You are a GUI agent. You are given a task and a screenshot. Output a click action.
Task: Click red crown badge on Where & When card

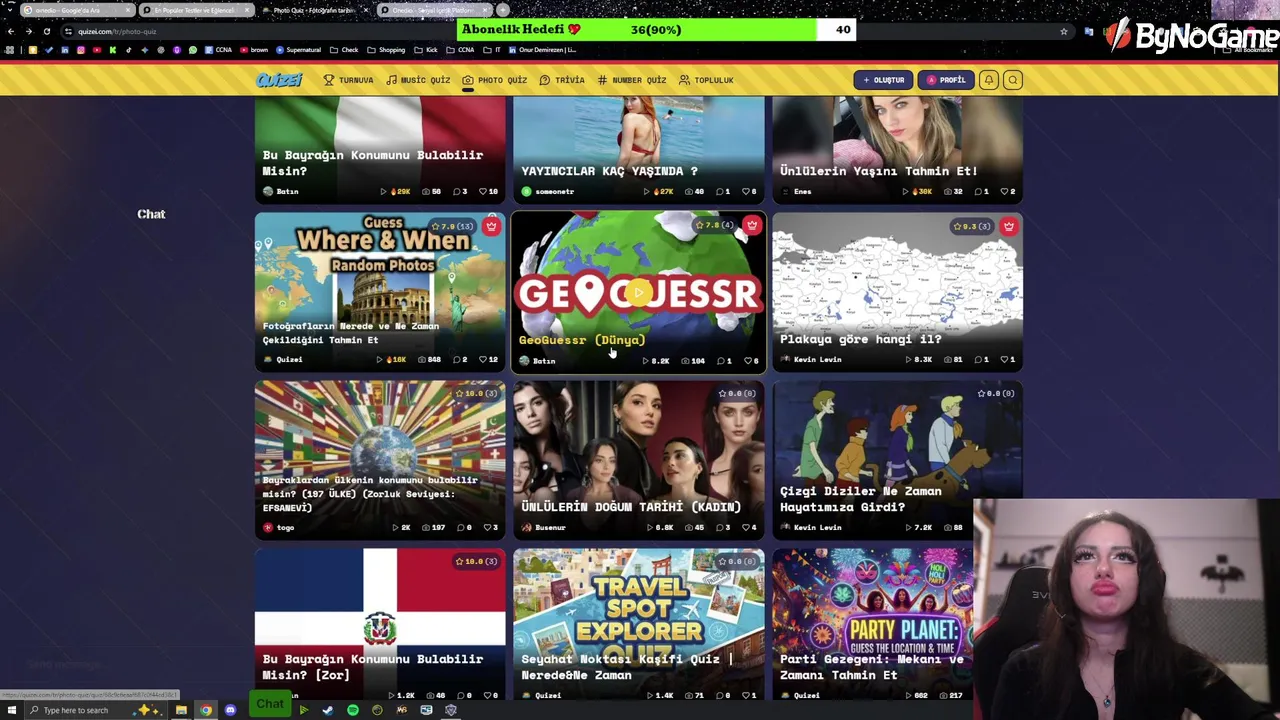(x=491, y=226)
